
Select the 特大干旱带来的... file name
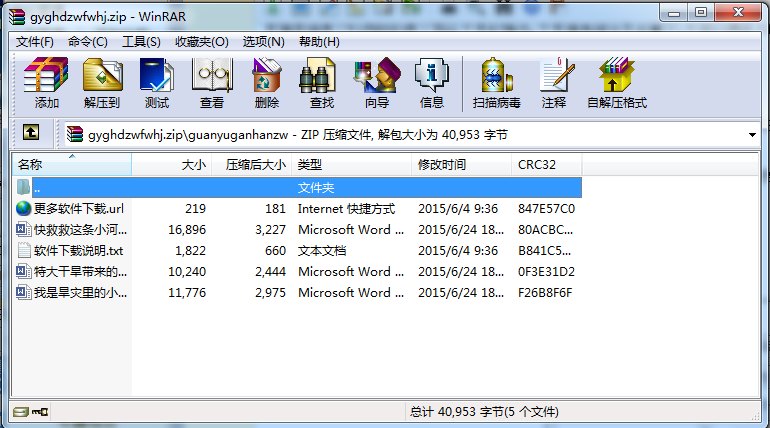pos(80,271)
